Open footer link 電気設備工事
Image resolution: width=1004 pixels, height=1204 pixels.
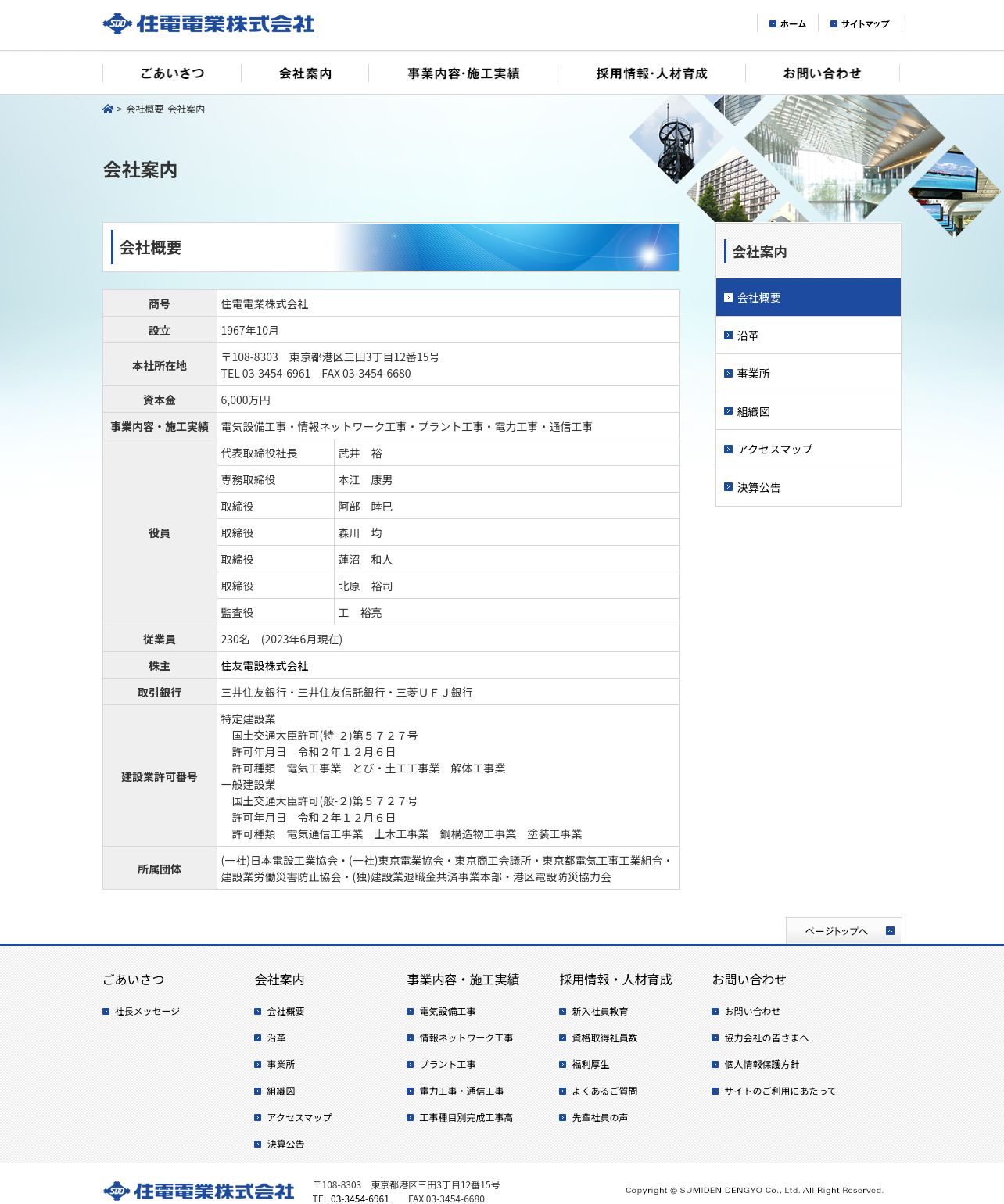tap(447, 1012)
